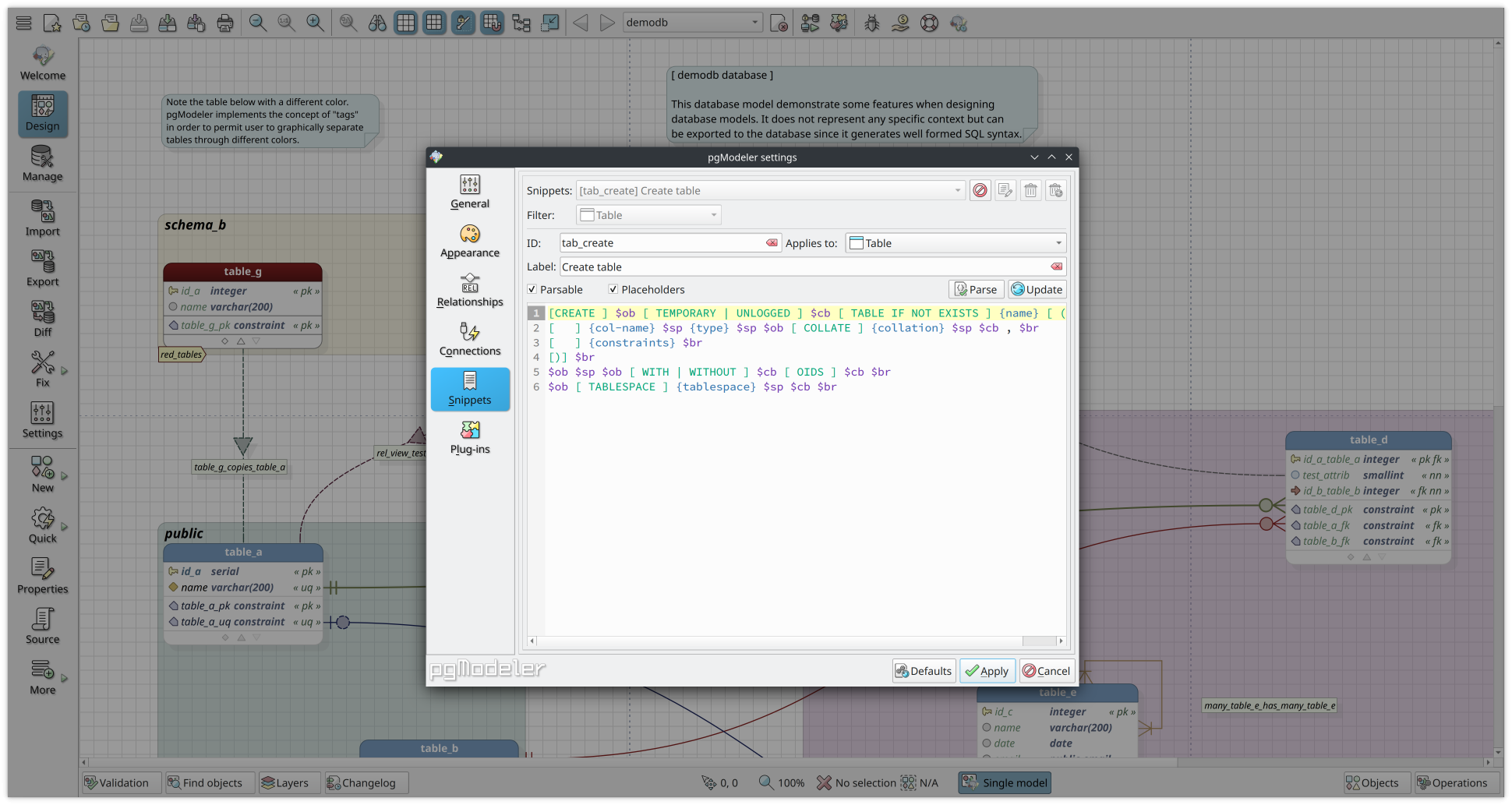Click the donate hand icon
1512x805 pixels.
900,23
